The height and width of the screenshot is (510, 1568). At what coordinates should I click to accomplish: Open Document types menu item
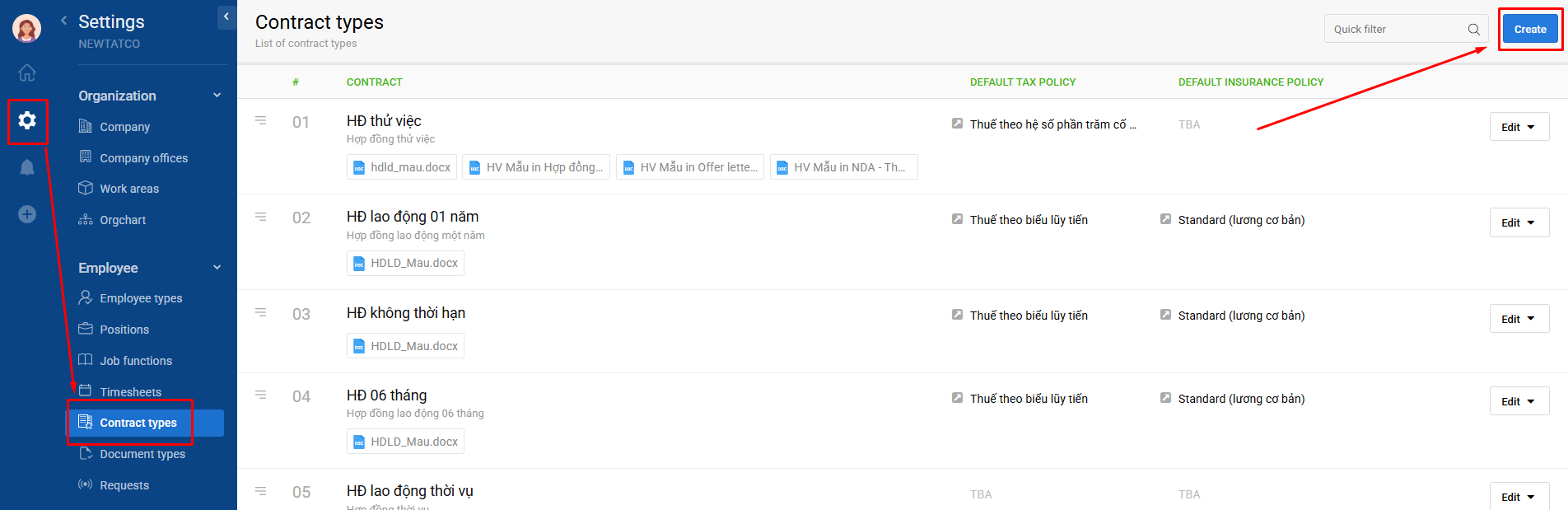pos(144,454)
